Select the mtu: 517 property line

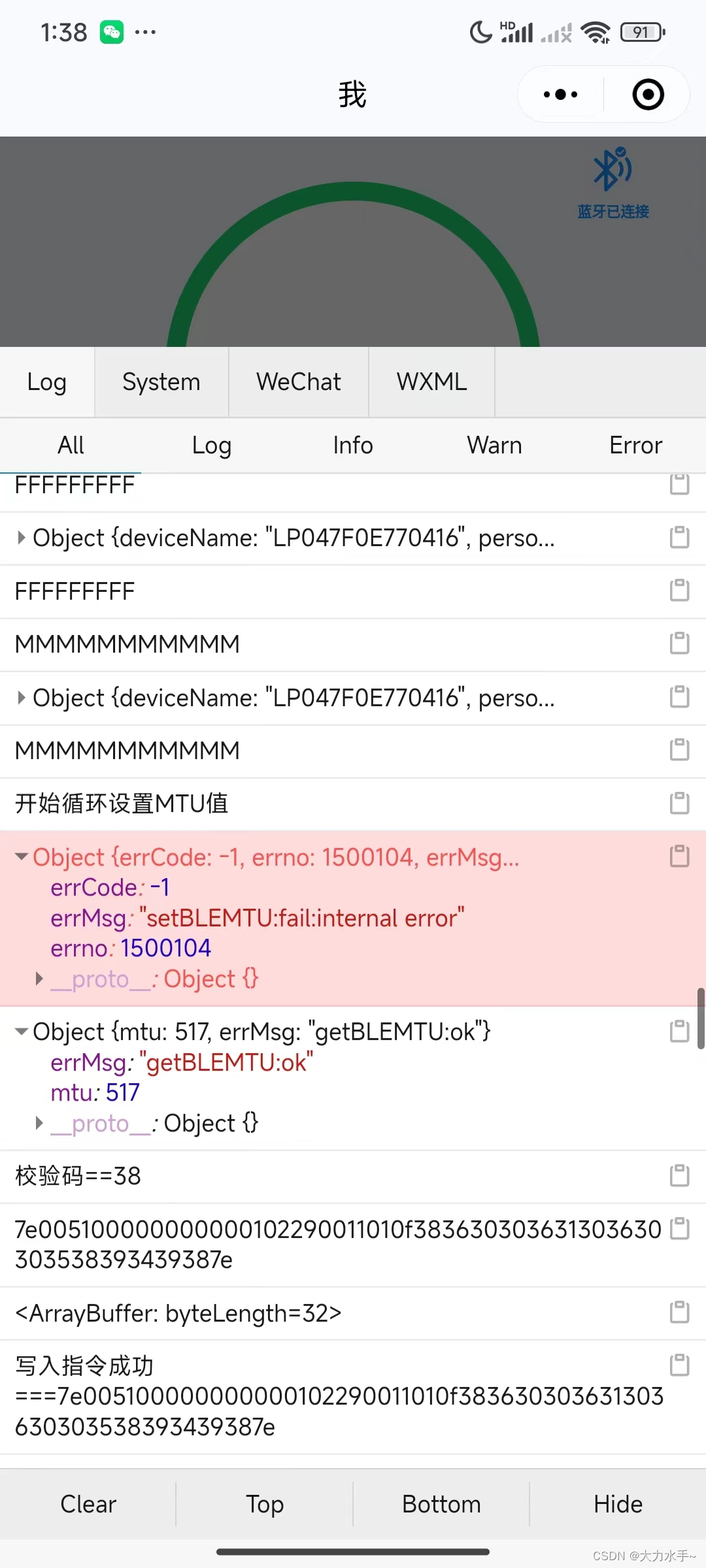pos(95,1092)
